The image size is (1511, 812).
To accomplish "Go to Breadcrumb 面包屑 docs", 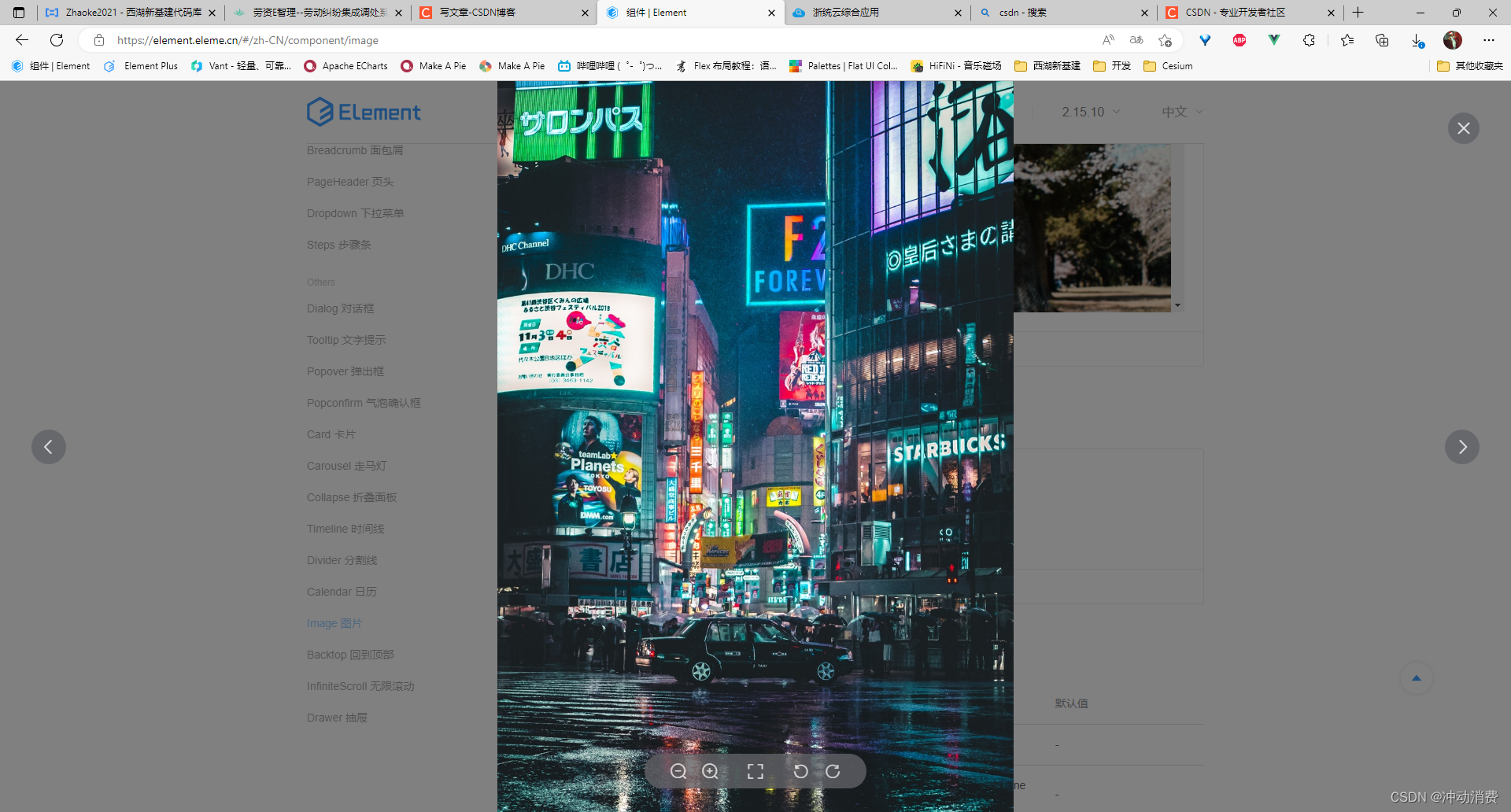I will point(355,150).
